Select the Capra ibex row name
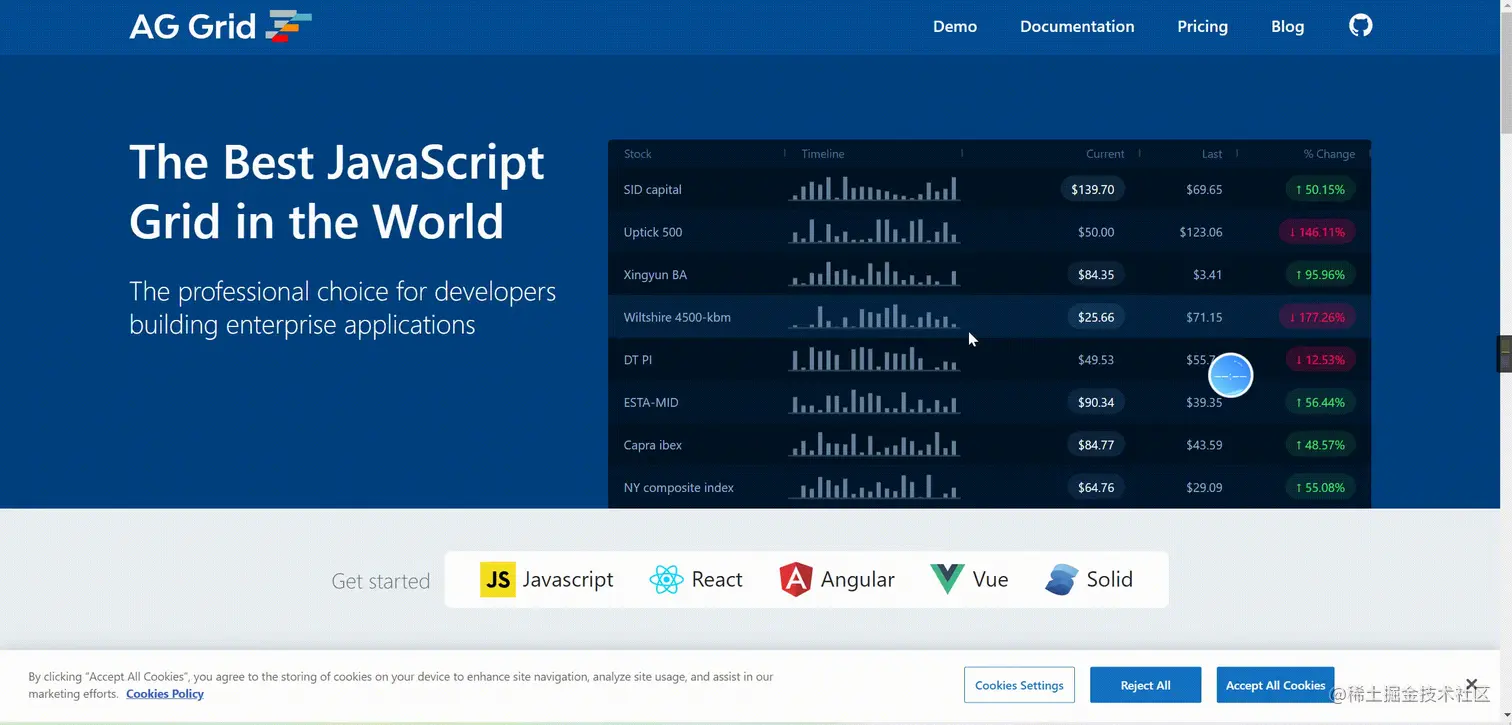This screenshot has width=1512, height=725. coord(653,445)
